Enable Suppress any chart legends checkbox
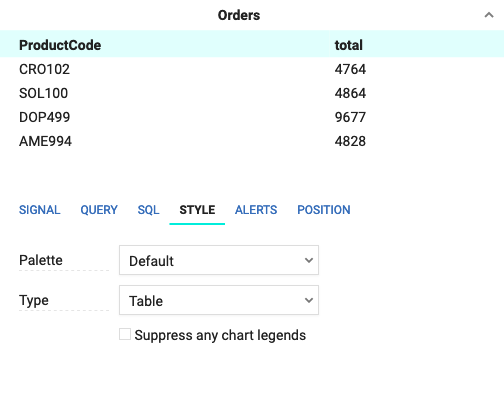This screenshot has height=418, width=504. (x=125, y=334)
